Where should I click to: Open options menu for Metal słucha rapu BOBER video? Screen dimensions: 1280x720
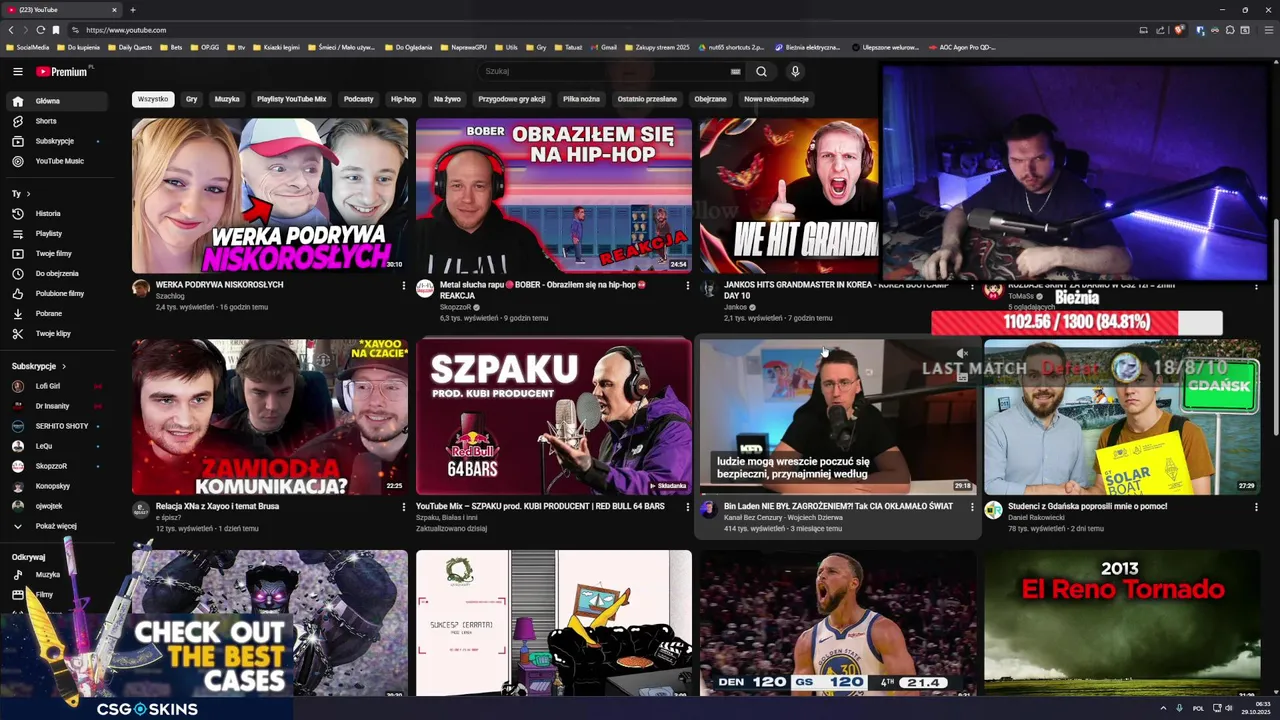688,286
